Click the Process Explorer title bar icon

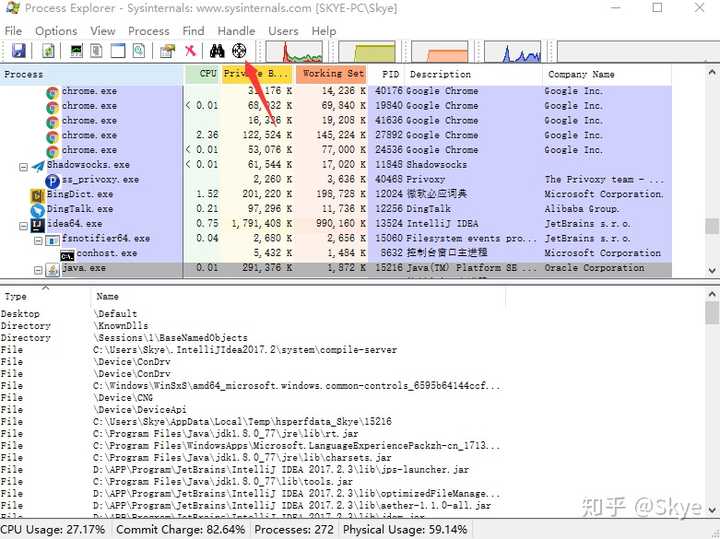[x=13, y=8]
